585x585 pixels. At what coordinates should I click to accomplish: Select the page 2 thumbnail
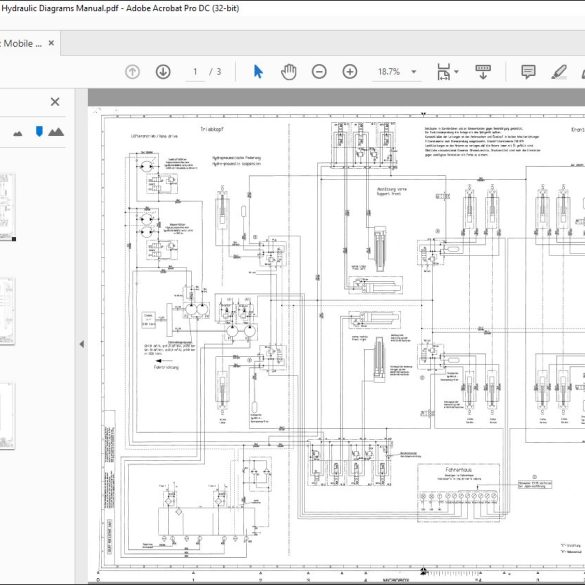(7, 311)
